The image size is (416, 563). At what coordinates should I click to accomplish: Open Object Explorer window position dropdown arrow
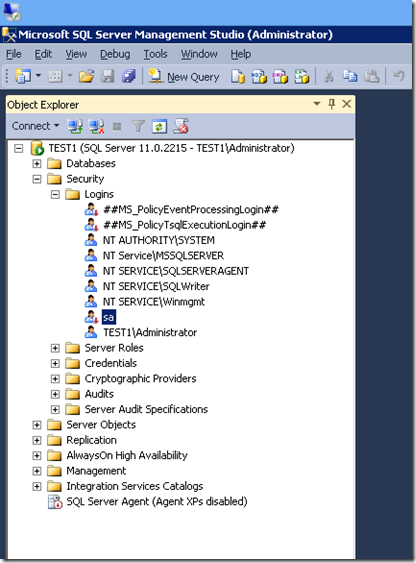(317, 104)
